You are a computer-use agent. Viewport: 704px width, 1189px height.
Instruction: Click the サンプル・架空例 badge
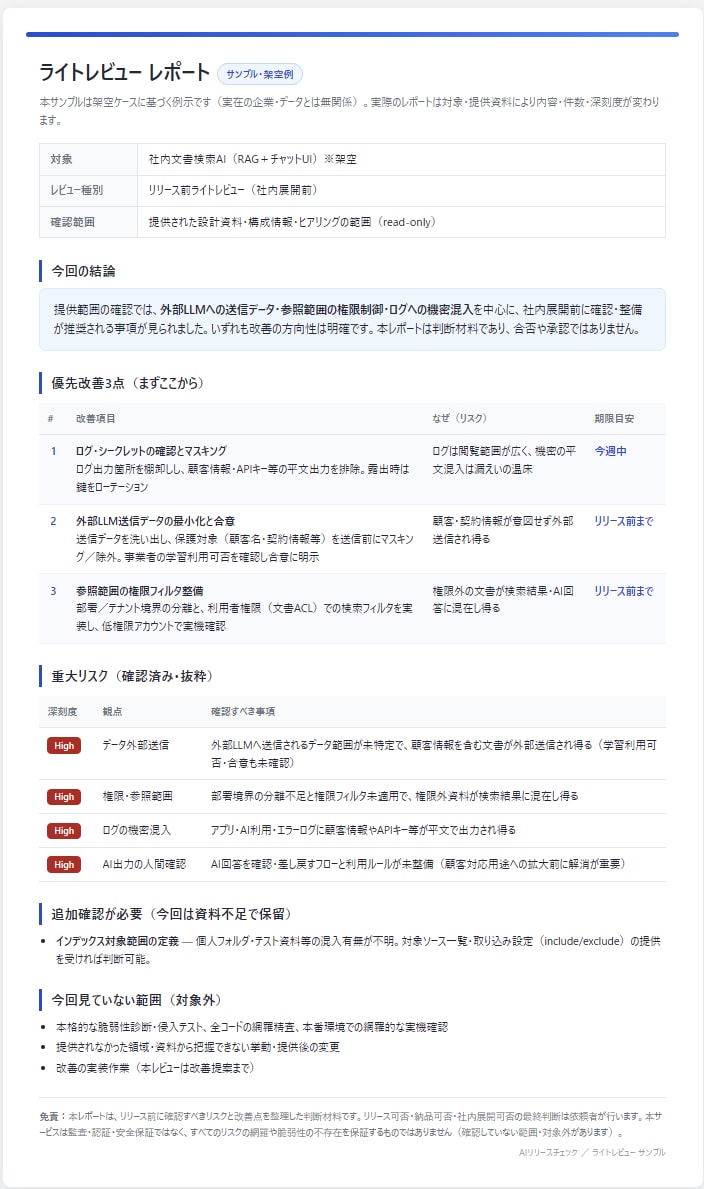tap(259, 74)
